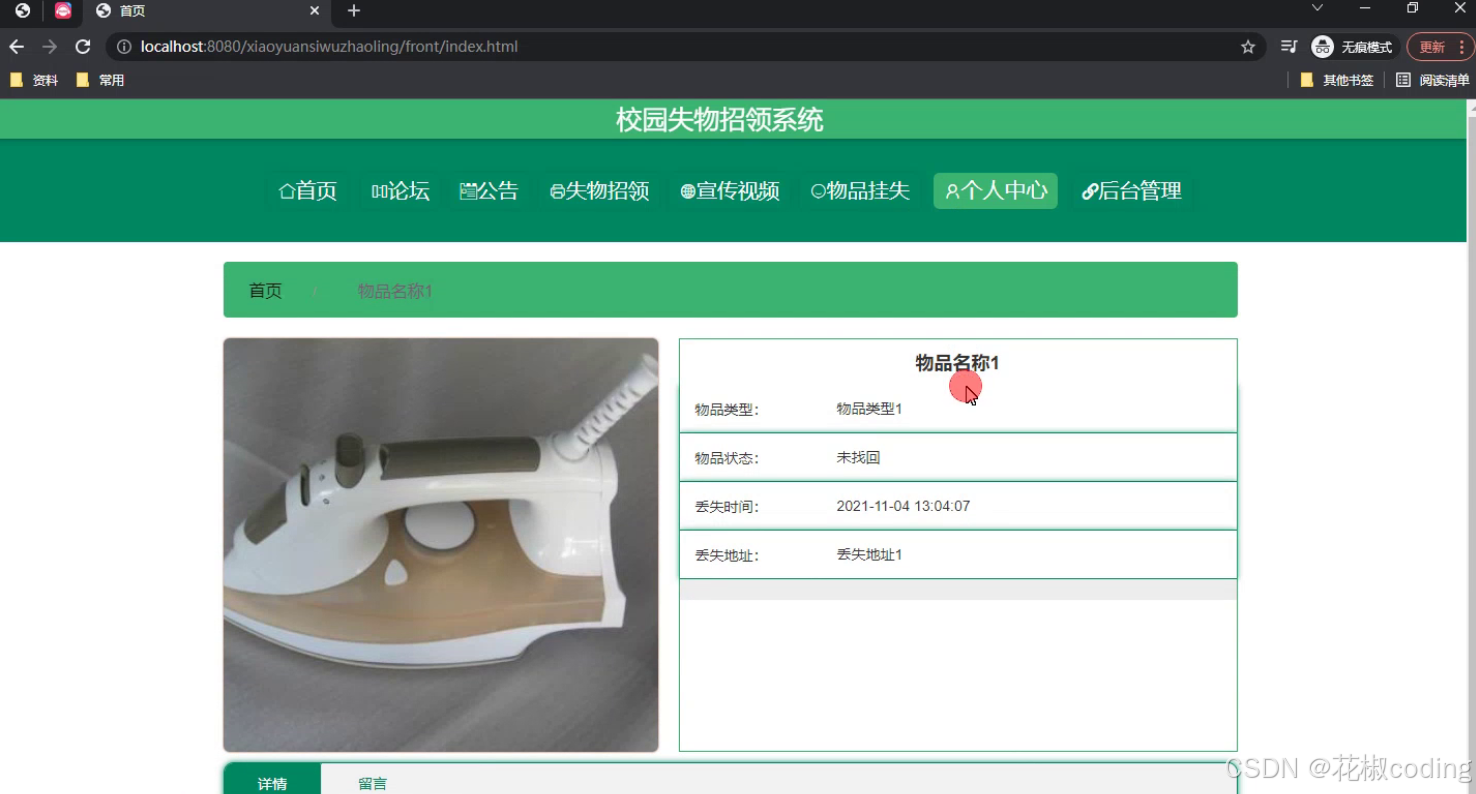Switch to the 留言 messages tab

pos(372,783)
